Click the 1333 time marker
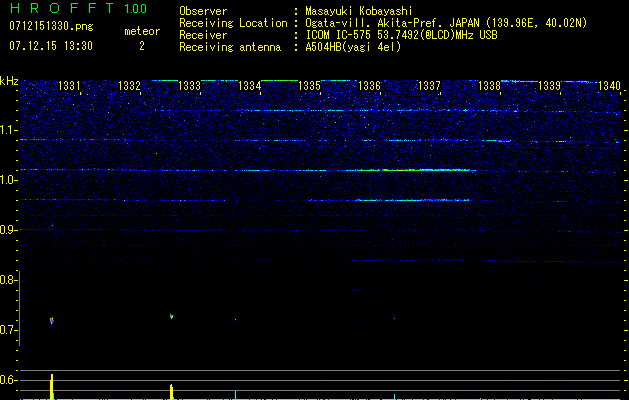This screenshot has width=629, height=400. click(189, 87)
